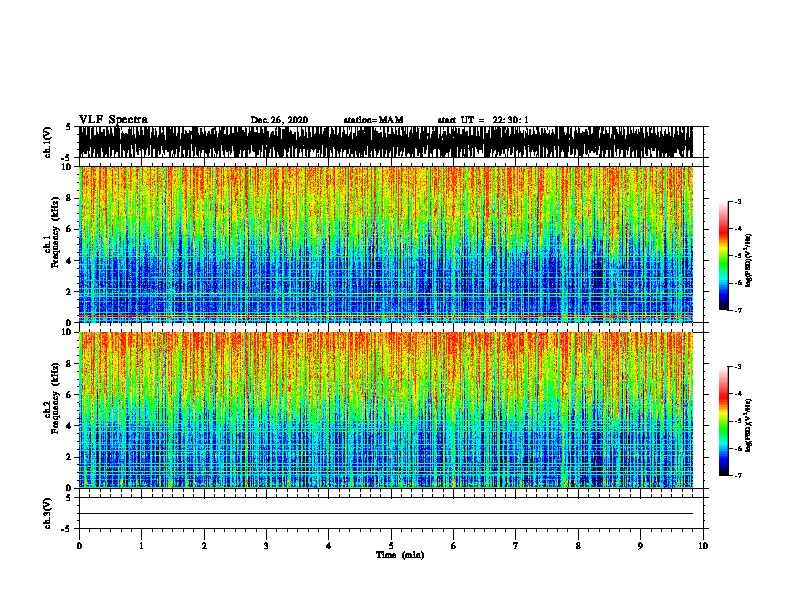This screenshot has height=612, width=792.
Task: Click the ch.1 spectrogram plot
Action: [386, 244]
